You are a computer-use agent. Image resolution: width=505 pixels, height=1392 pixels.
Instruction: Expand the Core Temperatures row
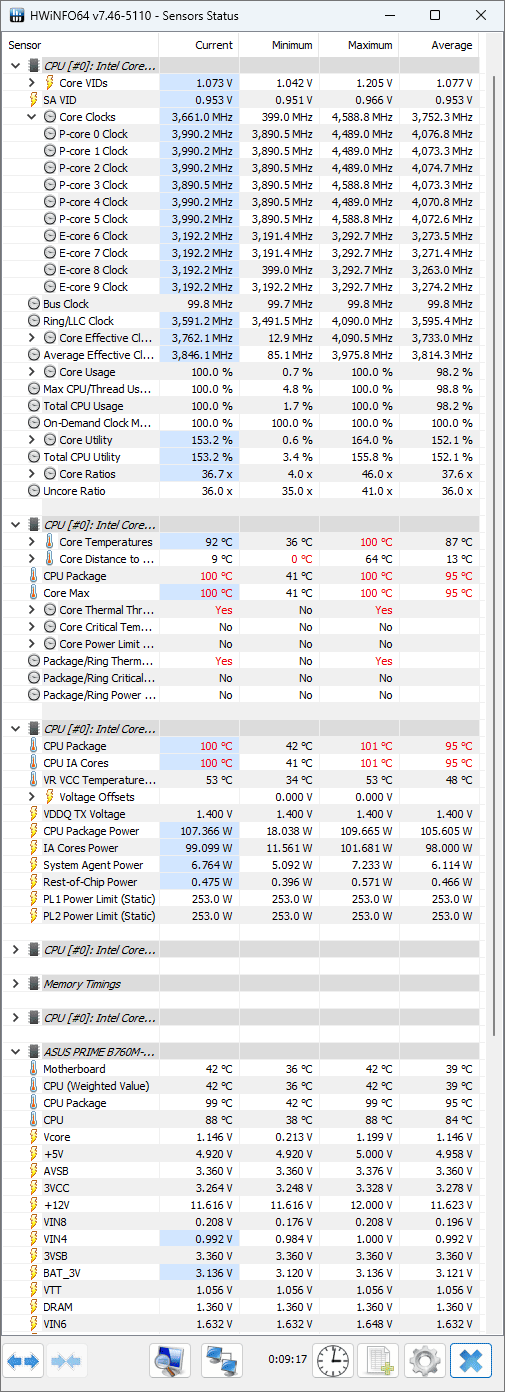[x=32, y=542]
